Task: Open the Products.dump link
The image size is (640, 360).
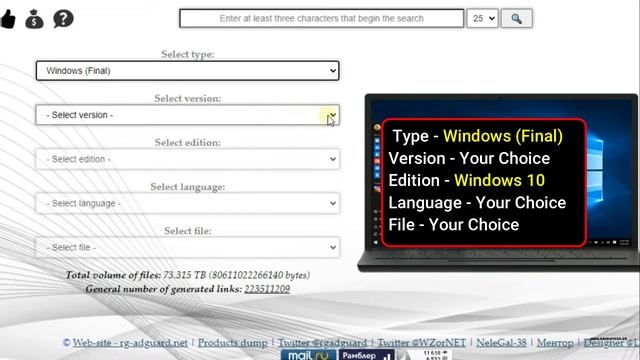Action: pos(233,343)
